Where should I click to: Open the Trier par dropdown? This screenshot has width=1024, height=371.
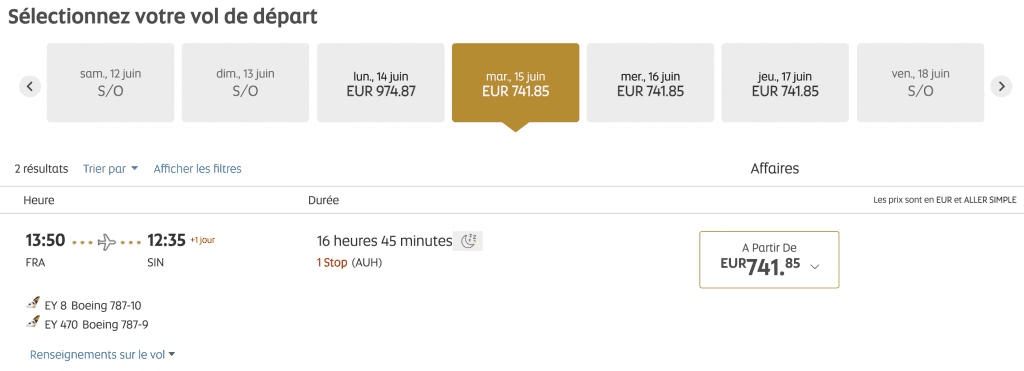[x=110, y=169]
